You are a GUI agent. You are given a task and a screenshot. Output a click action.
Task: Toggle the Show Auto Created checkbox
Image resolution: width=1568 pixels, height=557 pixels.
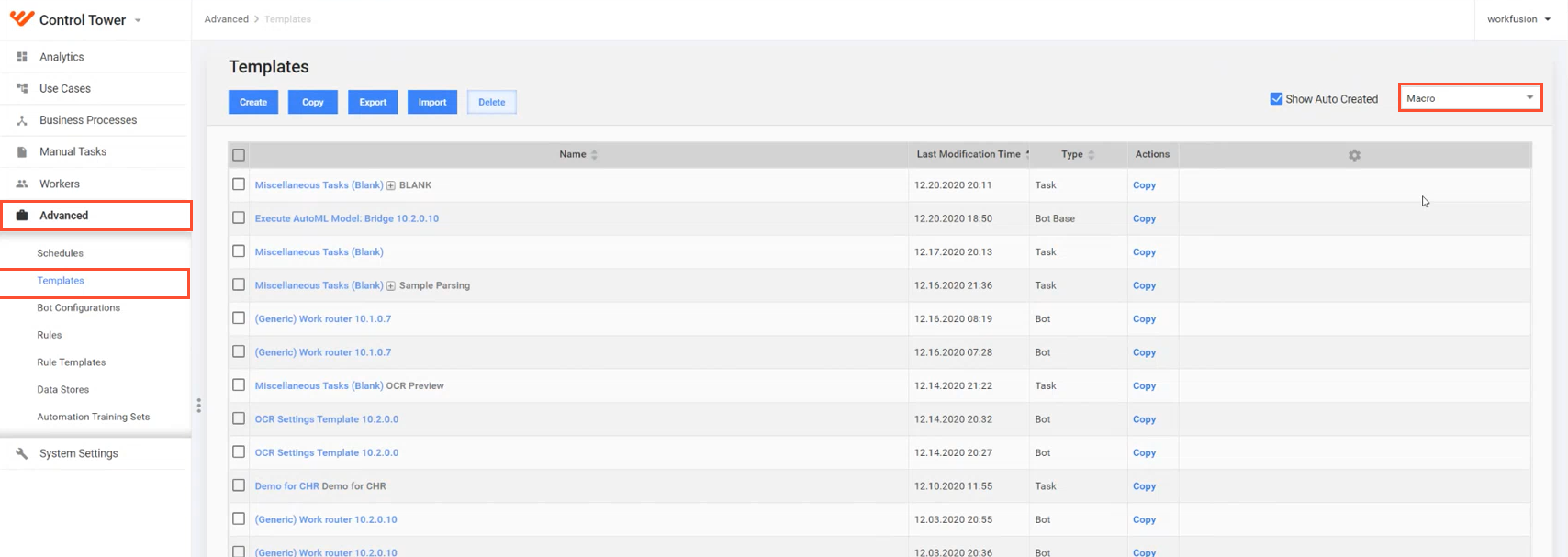pyautogui.click(x=1276, y=98)
